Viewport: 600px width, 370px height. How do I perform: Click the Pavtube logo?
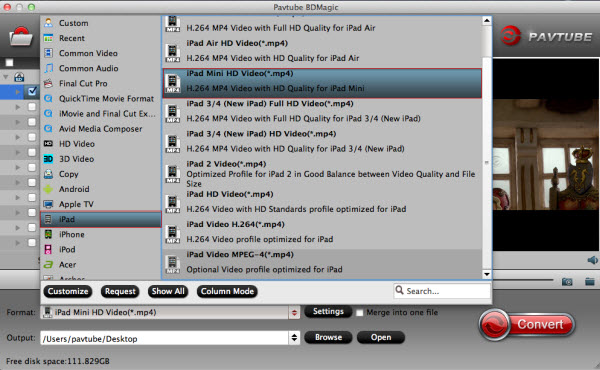coord(546,36)
